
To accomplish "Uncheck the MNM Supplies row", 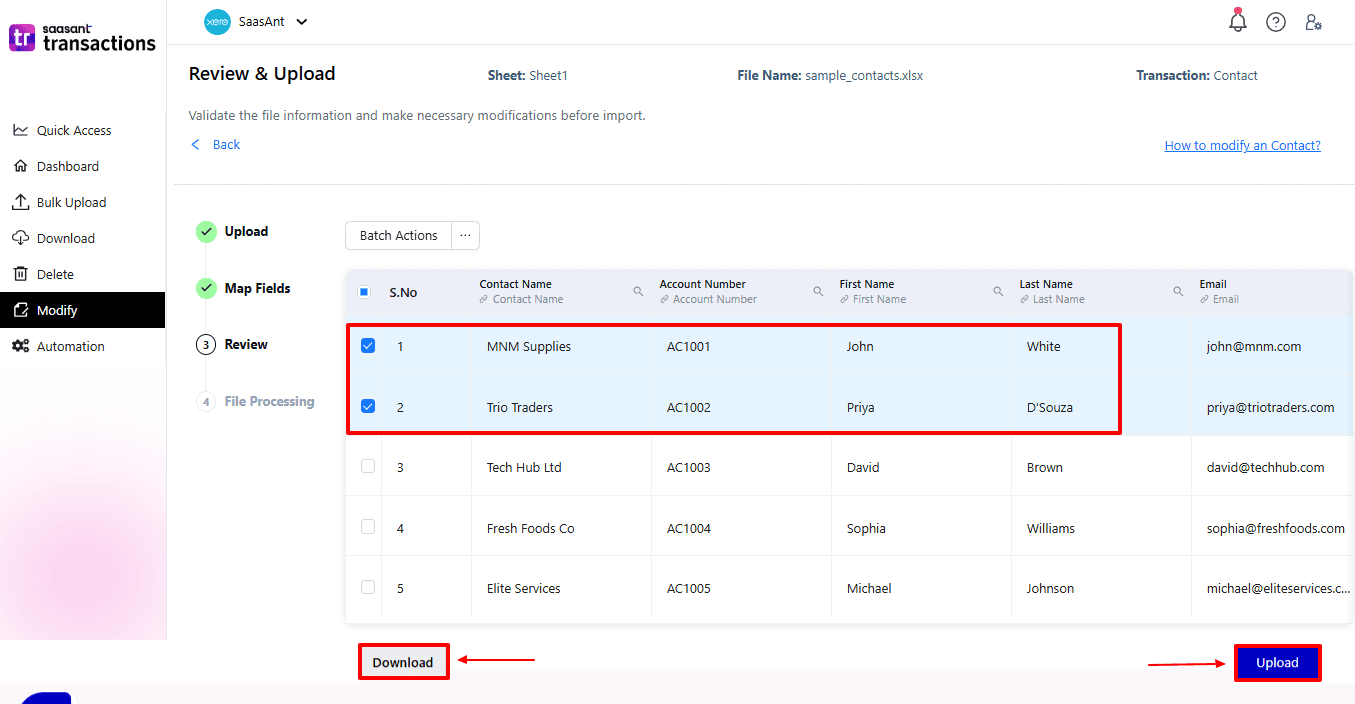I will click(368, 345).
